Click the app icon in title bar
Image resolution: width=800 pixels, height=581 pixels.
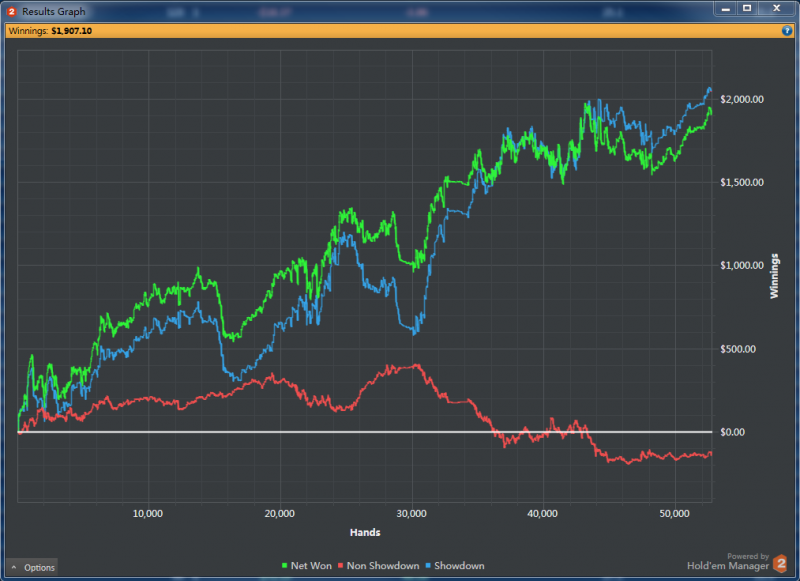[12, 11]
